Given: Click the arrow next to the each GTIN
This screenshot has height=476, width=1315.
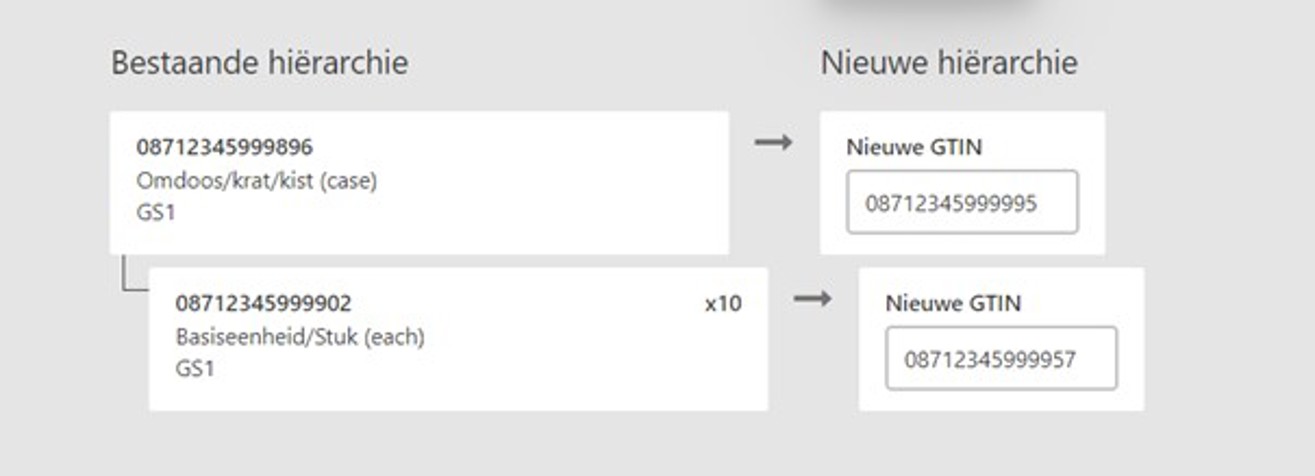Looking at the screenshot, I should tap(812, 299).
